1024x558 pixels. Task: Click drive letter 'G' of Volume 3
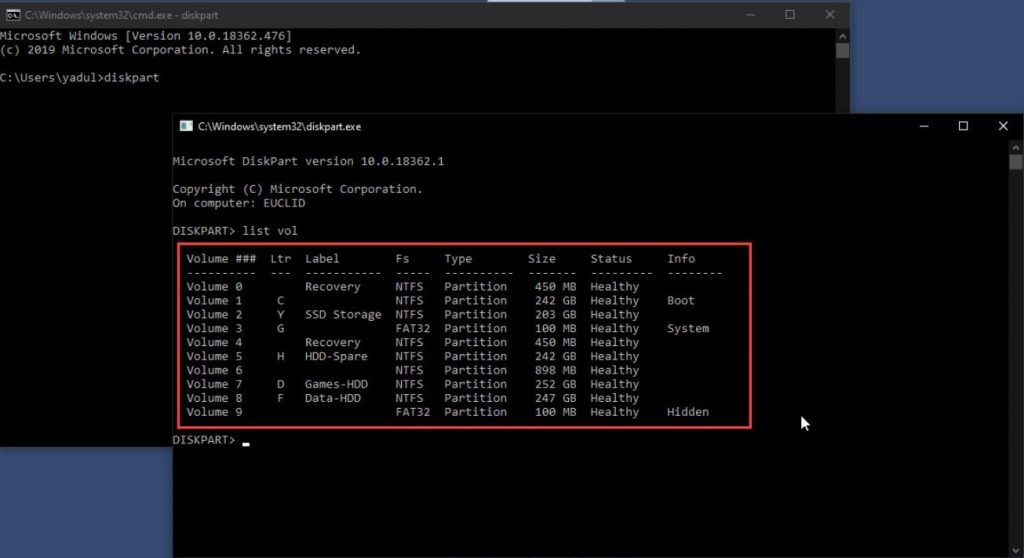[280, 329]
